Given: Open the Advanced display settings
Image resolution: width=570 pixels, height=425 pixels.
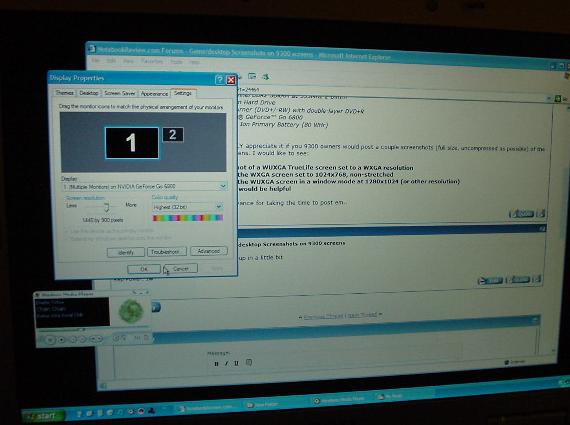Looking at the screenshot, I should tap(209, 250).
